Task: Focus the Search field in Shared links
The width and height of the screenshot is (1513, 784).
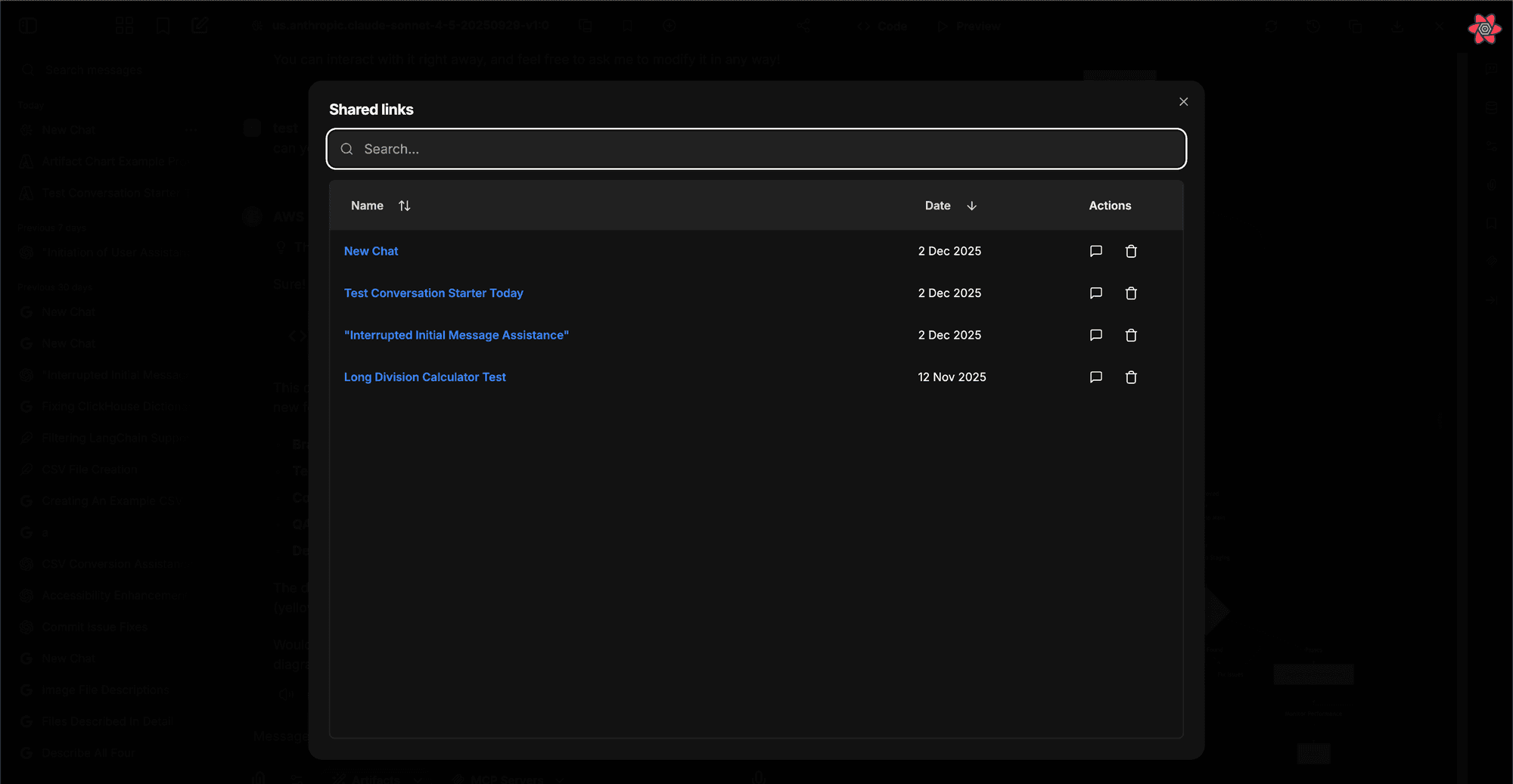Action: click(x=756, y=149)
